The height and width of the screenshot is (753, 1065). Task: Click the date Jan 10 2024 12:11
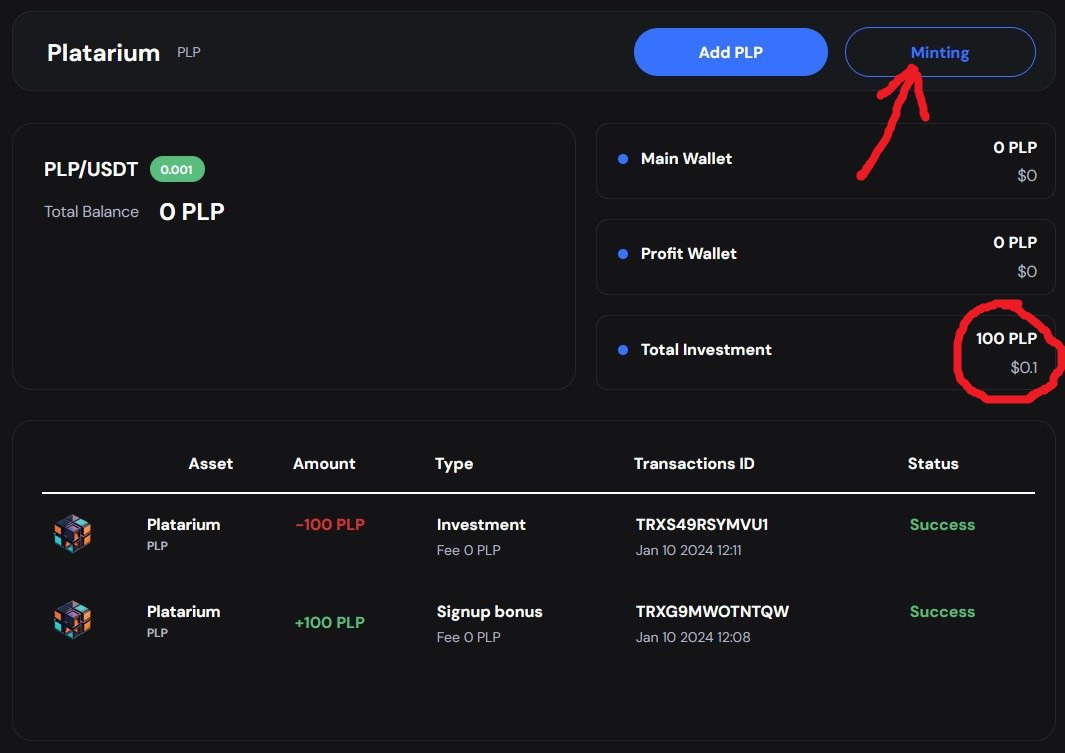688,550
